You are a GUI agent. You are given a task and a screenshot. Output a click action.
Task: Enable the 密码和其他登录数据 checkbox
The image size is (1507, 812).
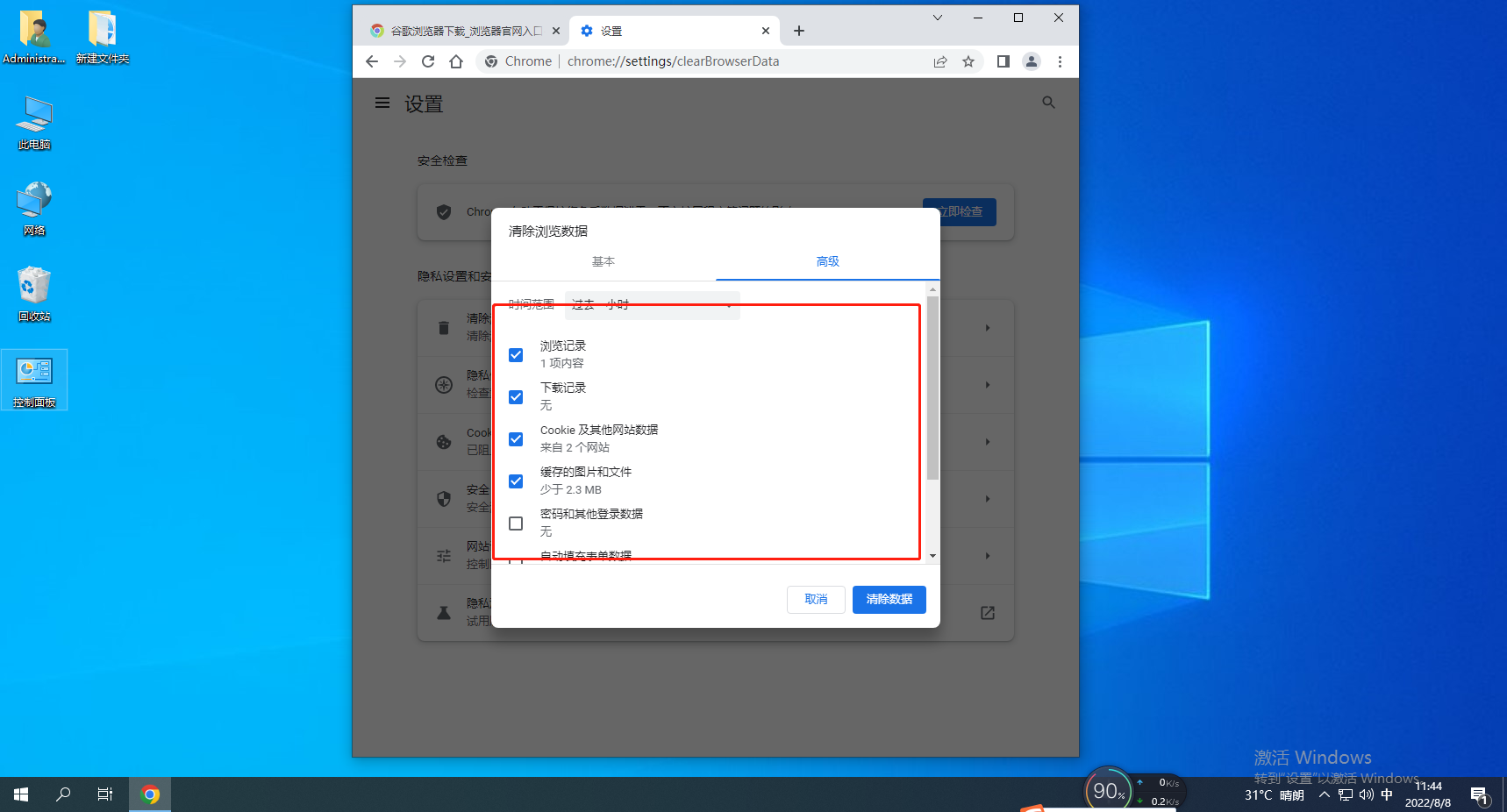pyautogui.click(x=516, y=524)
